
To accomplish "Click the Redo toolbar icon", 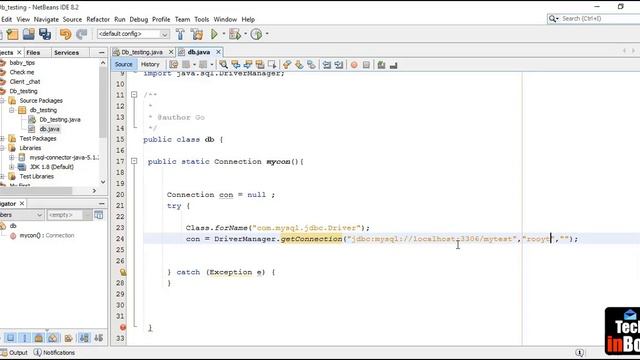I will coord(82,34).
